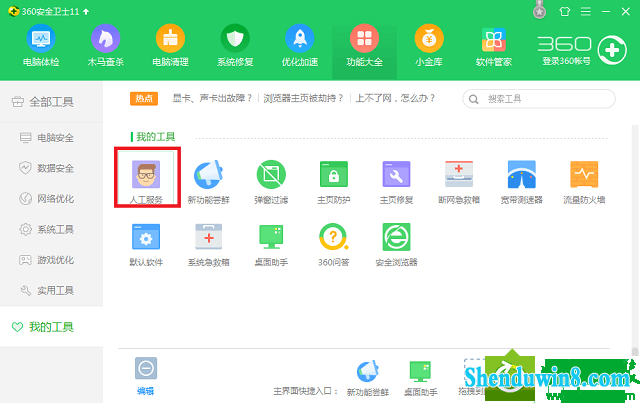
Task: Launch 主页修复 wrench tool
Action: (396, 181)
